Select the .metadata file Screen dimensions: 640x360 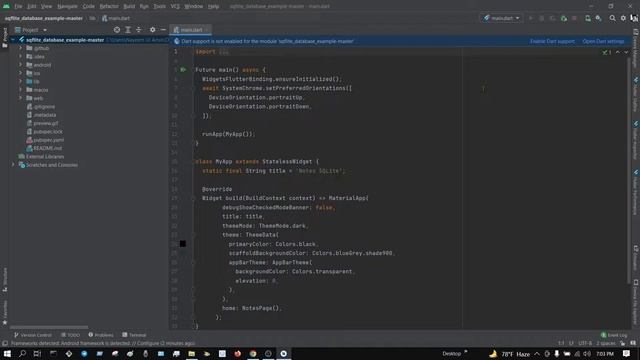(x=42, y=115)
